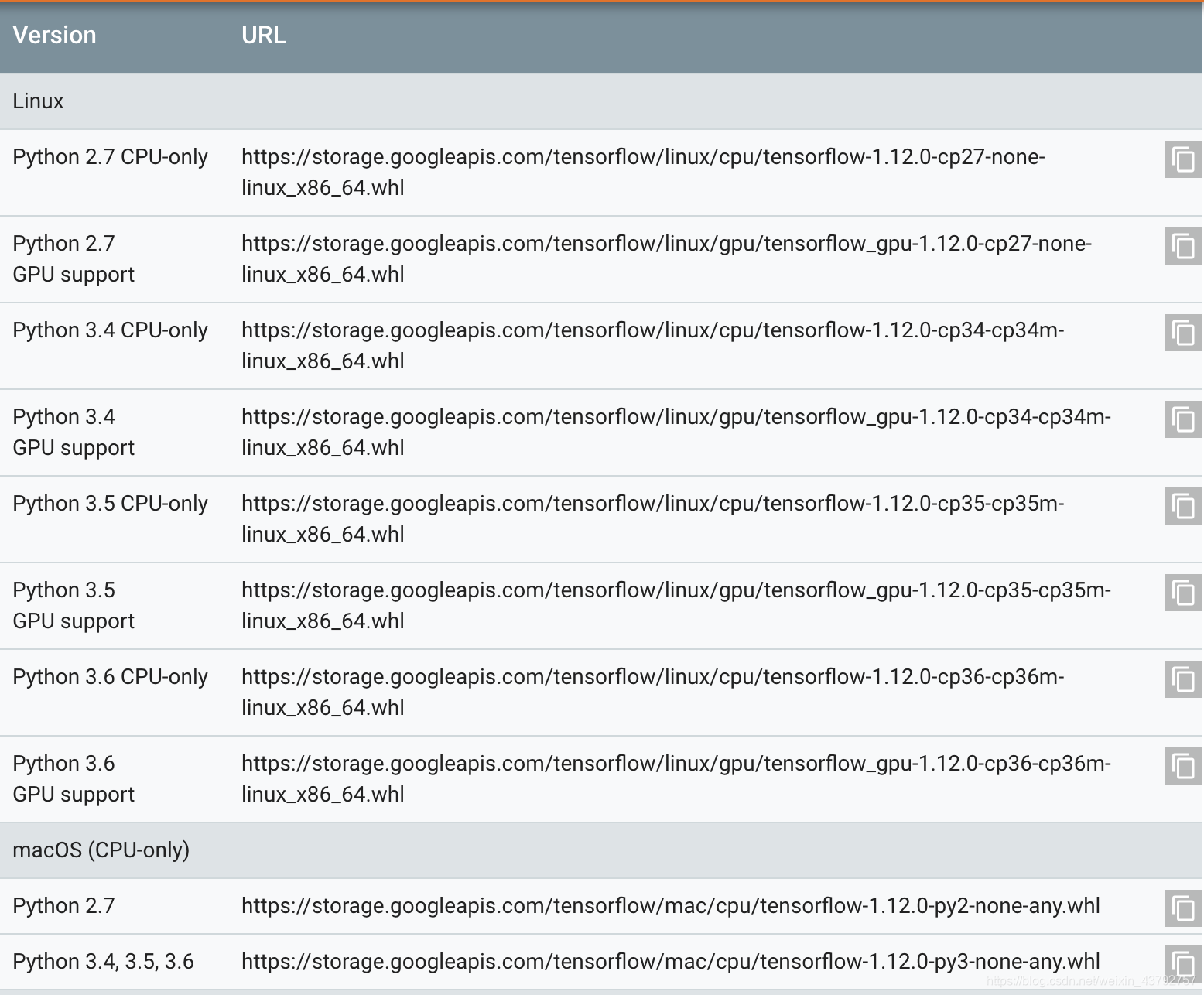Select the 'Python 2.7 CPU-only' version cell
This screenshot has width=1204, height=995.
(x=110, y=157)
